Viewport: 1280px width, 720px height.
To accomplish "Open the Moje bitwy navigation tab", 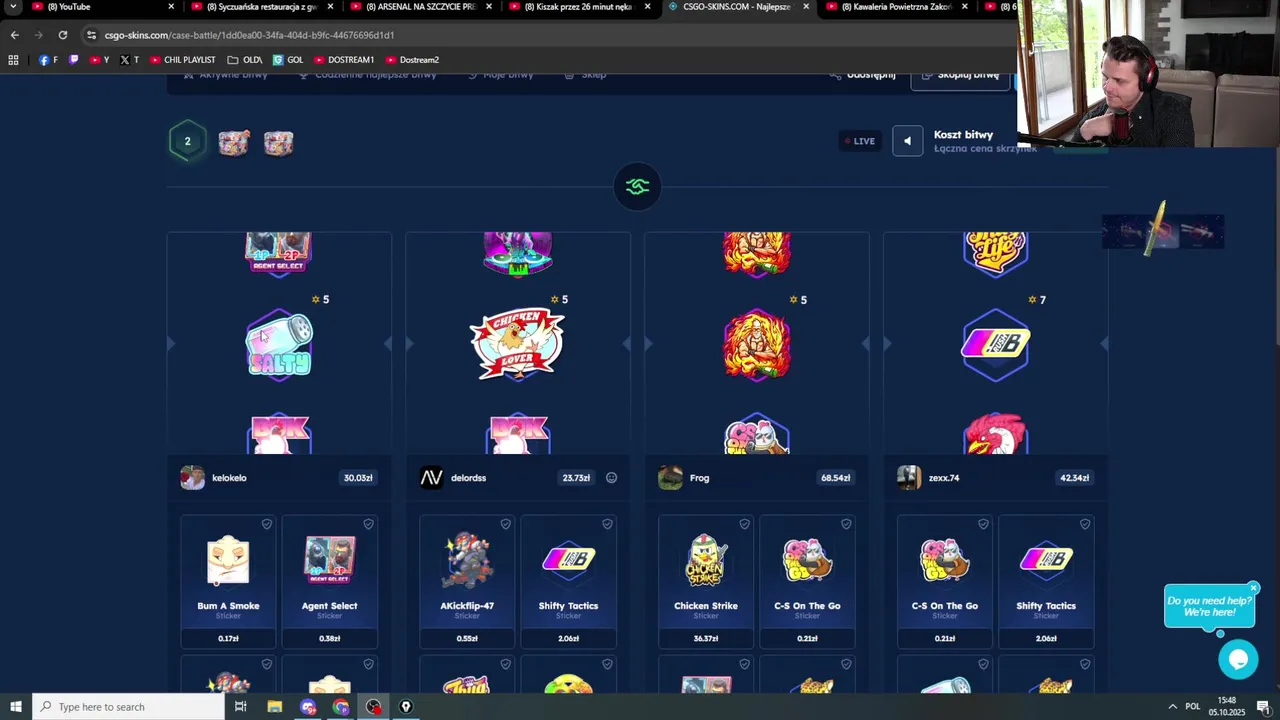I will click(x=501, y=75).
